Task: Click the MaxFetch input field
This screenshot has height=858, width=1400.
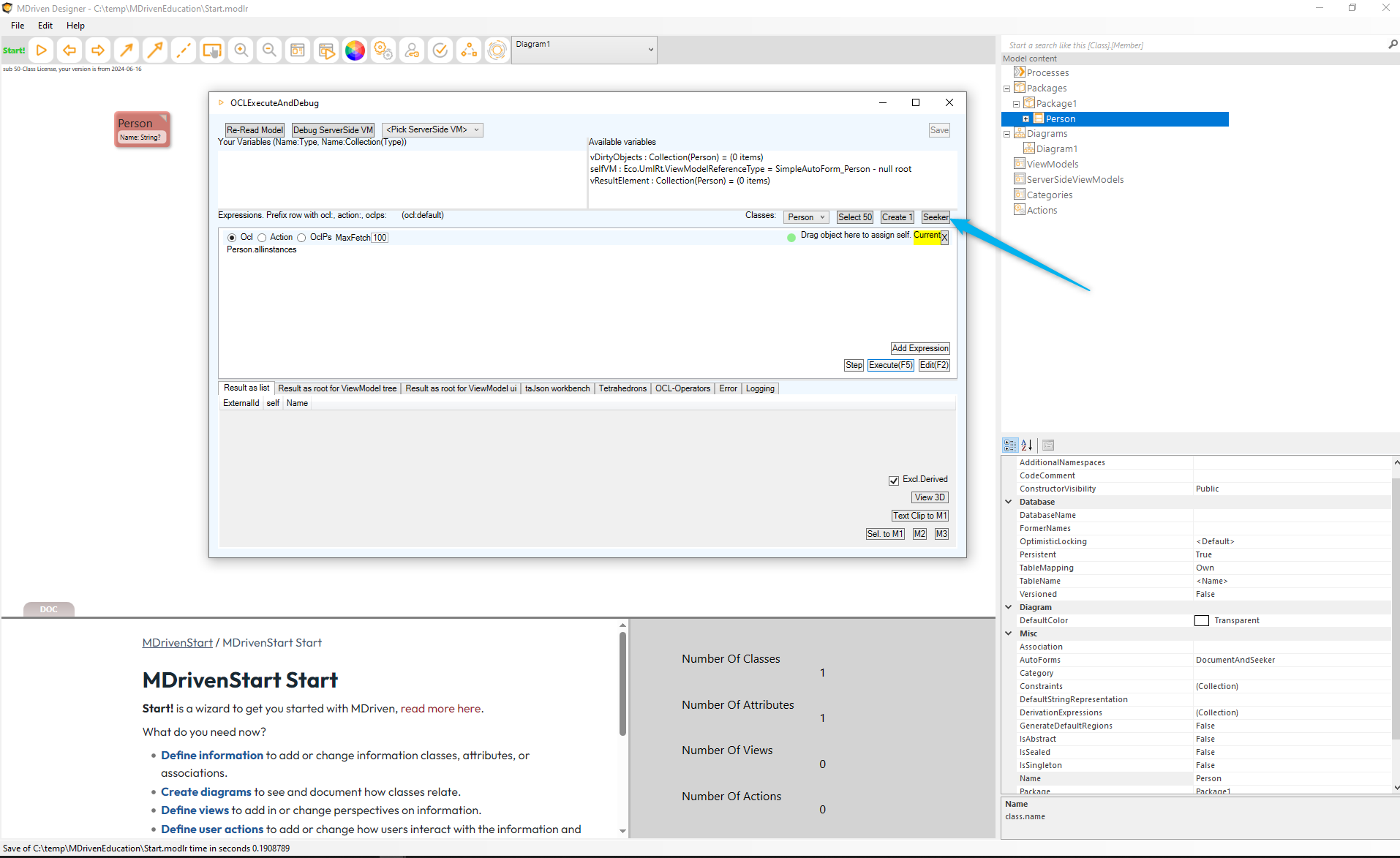Action: click(380, 238)
